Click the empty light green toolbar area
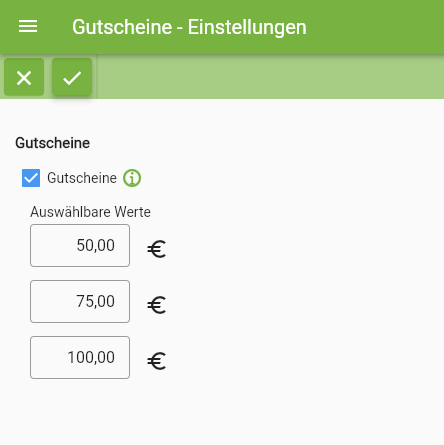444x445 pixels. tap(270, 77)
